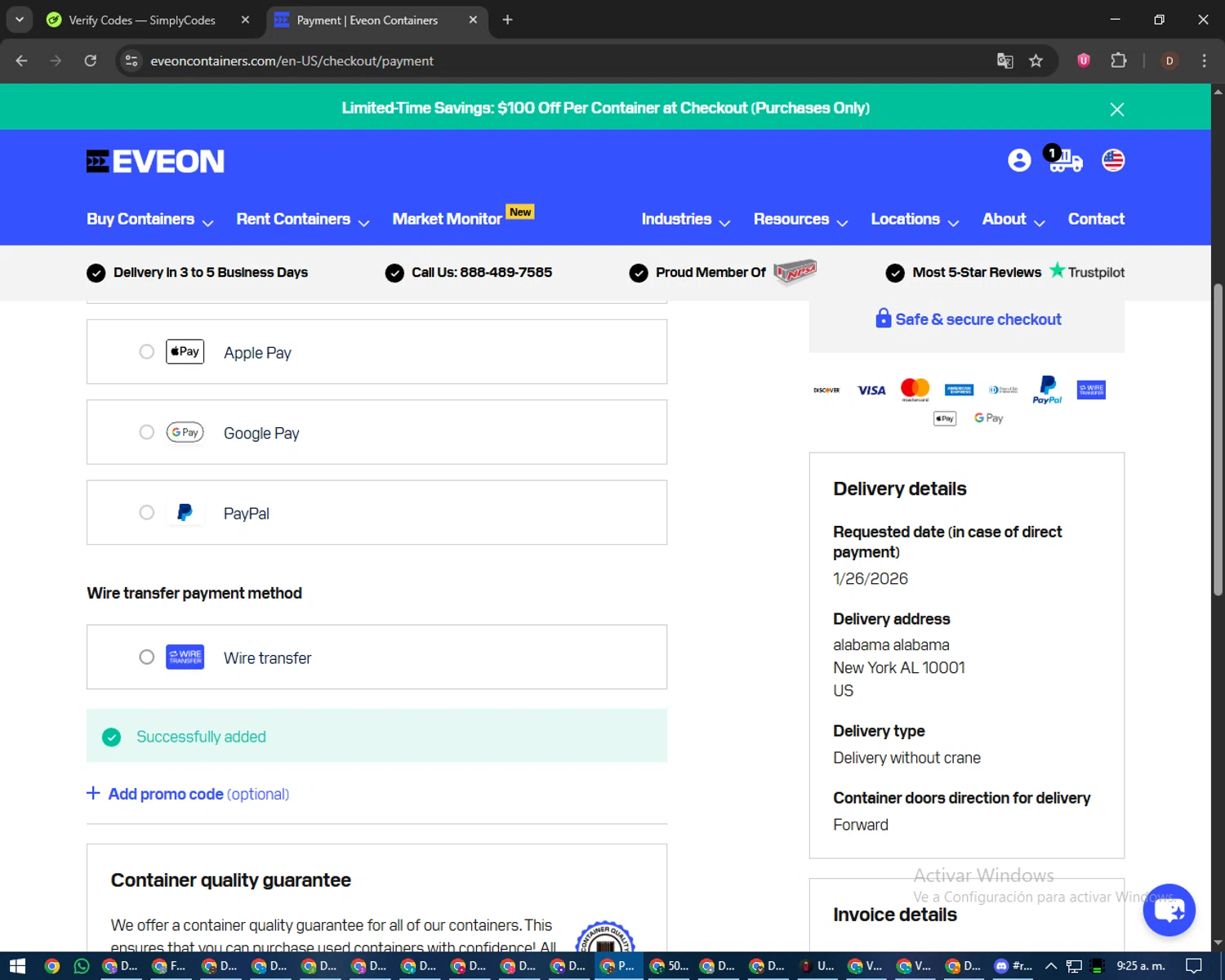The width and height of the screenshot is (1225, 980).
Task: Click the taskbar clock 9:25 a. m.
Action: click(x=1141, y=966)
